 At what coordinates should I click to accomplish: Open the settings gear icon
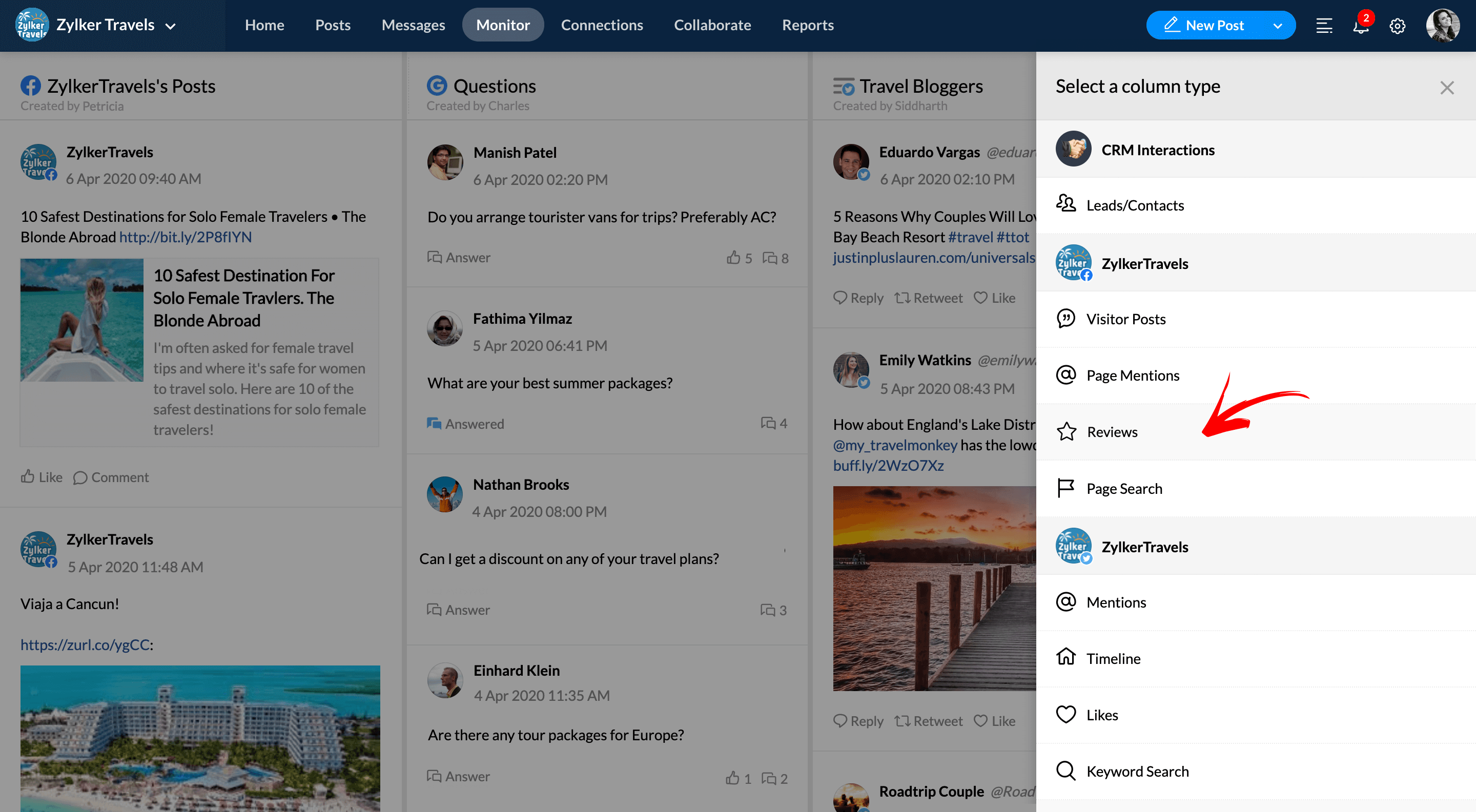[1397, 26]
